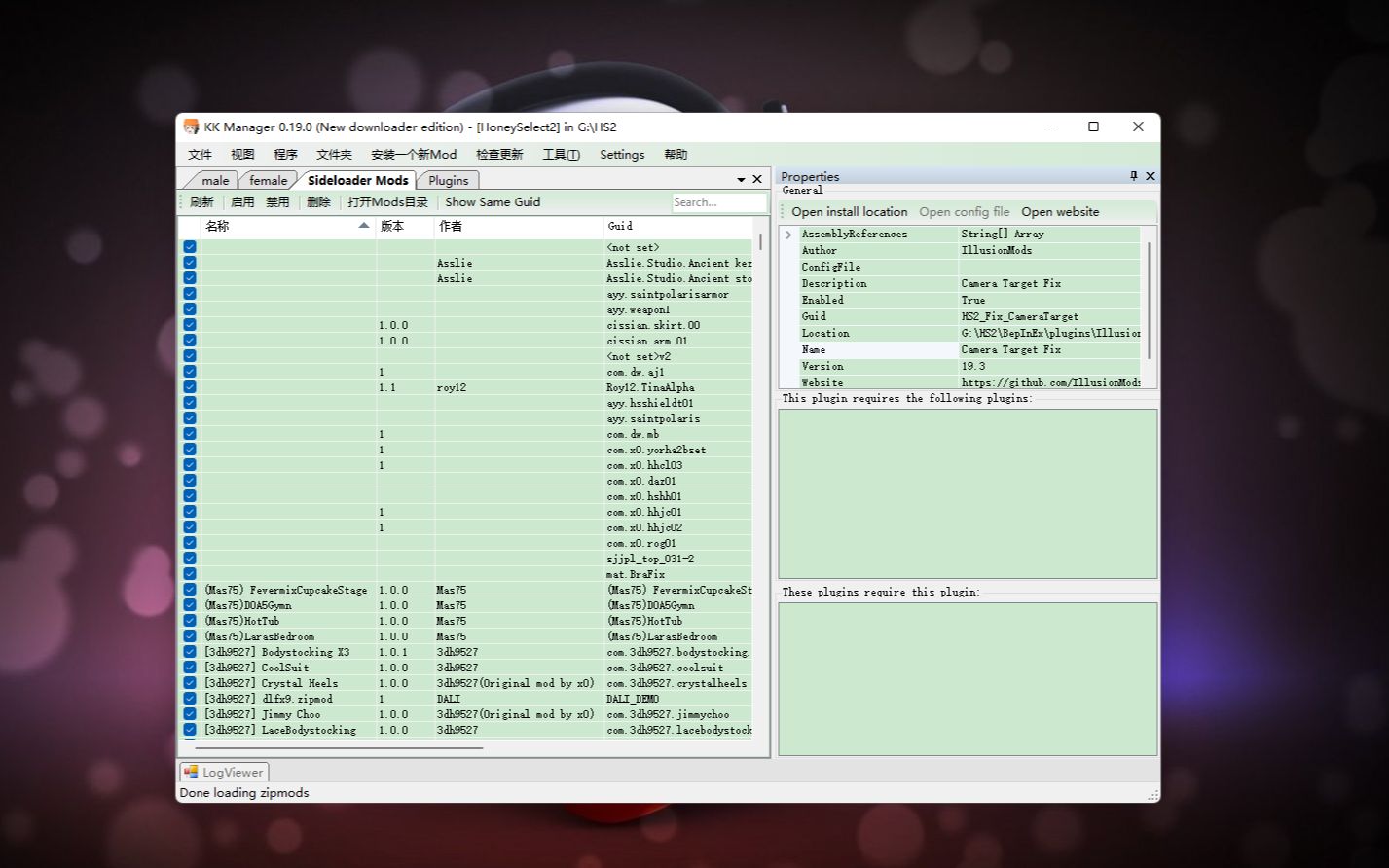Switch to the female tab
This screenshot has width=1389, height=868.
(268, 180)
